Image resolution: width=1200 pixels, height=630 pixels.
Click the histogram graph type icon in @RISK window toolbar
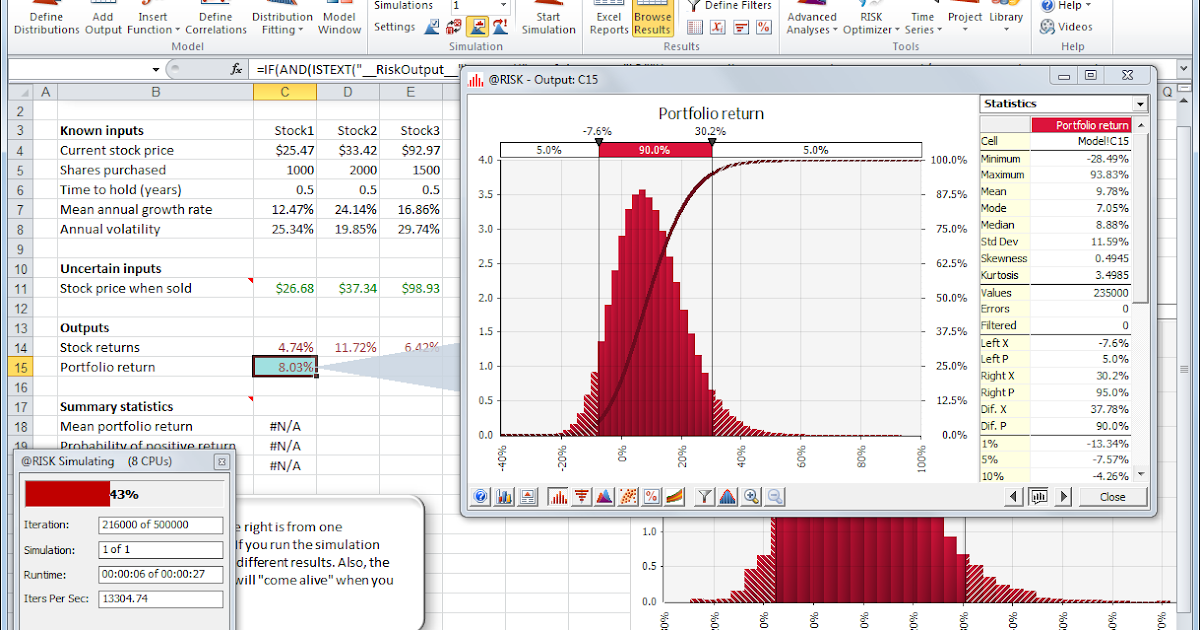pyautogui.click(x=559, y=496)
